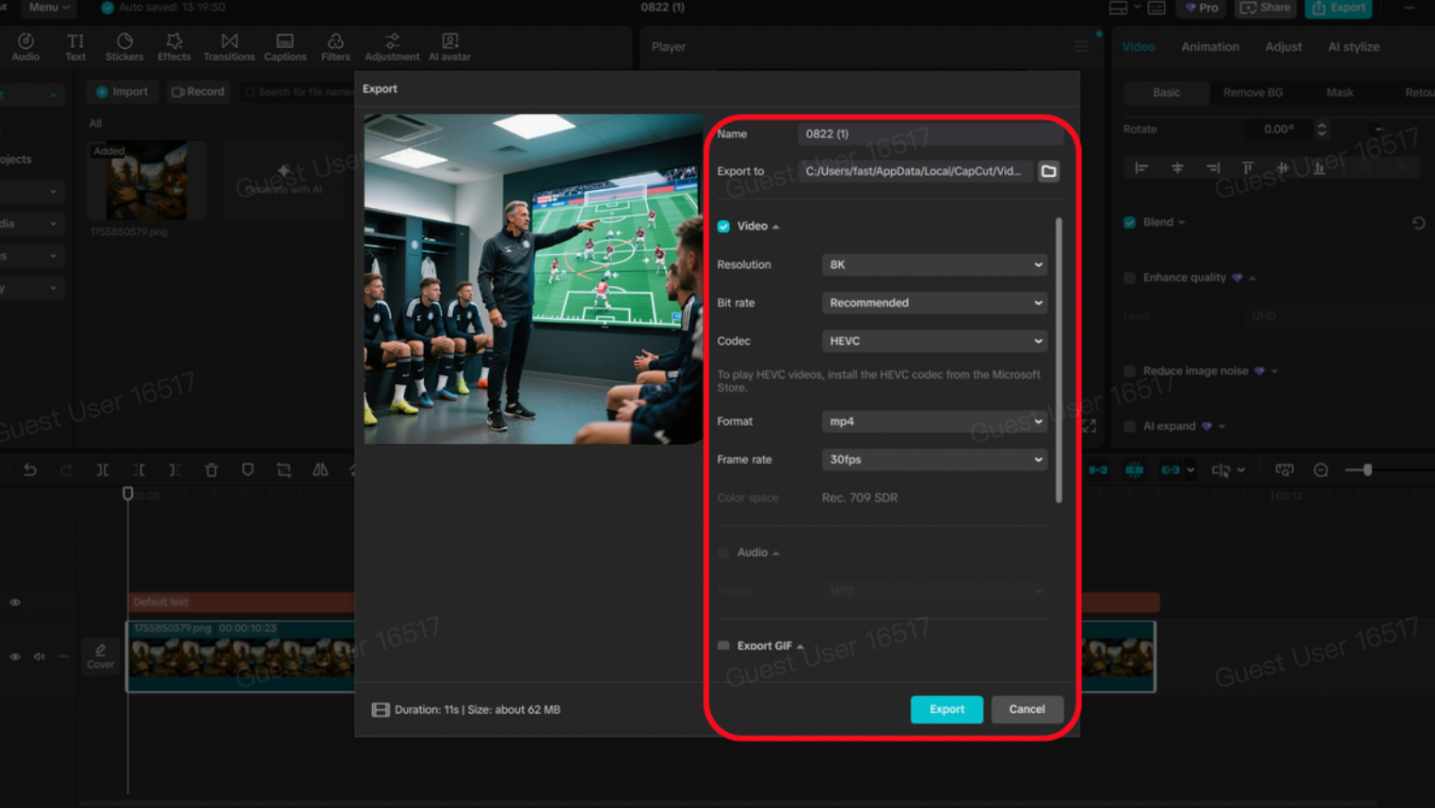Viewport: 1435px width, 809px height.
Task: Open the Menu in the title bar
Action: (49, 7)
